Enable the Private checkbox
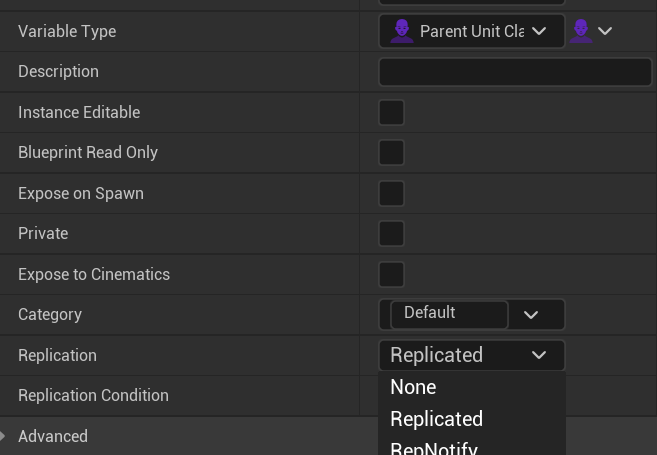The image size is (657, 455). pos(391,233)
